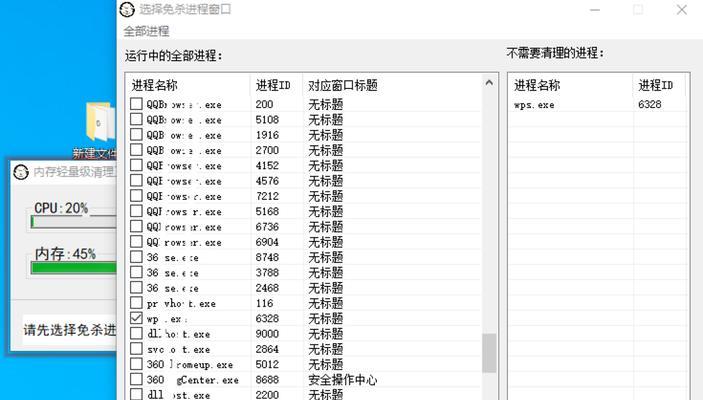Click the process ID cell 5168
The image size is (703, 400).
pyautogui.click(x=267, y=211)
